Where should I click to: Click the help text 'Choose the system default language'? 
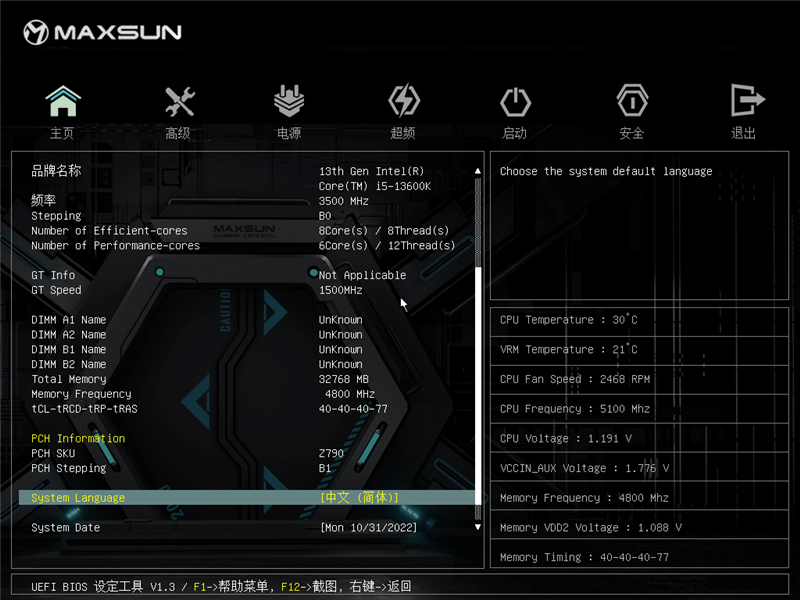click(x=606, y=171)
